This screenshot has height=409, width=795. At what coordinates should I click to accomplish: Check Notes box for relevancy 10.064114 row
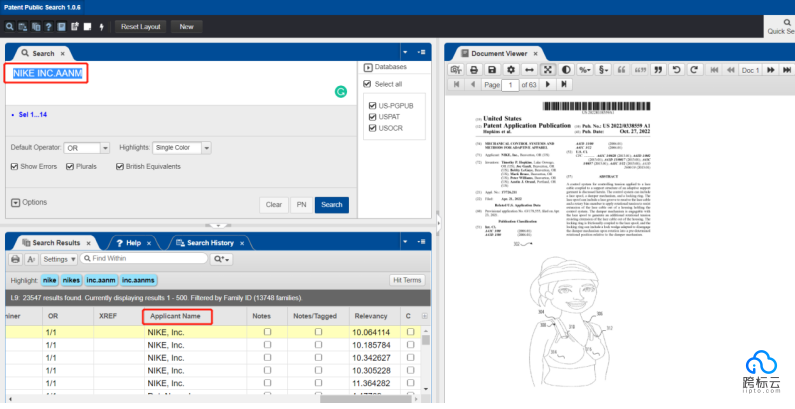point(267,332)
